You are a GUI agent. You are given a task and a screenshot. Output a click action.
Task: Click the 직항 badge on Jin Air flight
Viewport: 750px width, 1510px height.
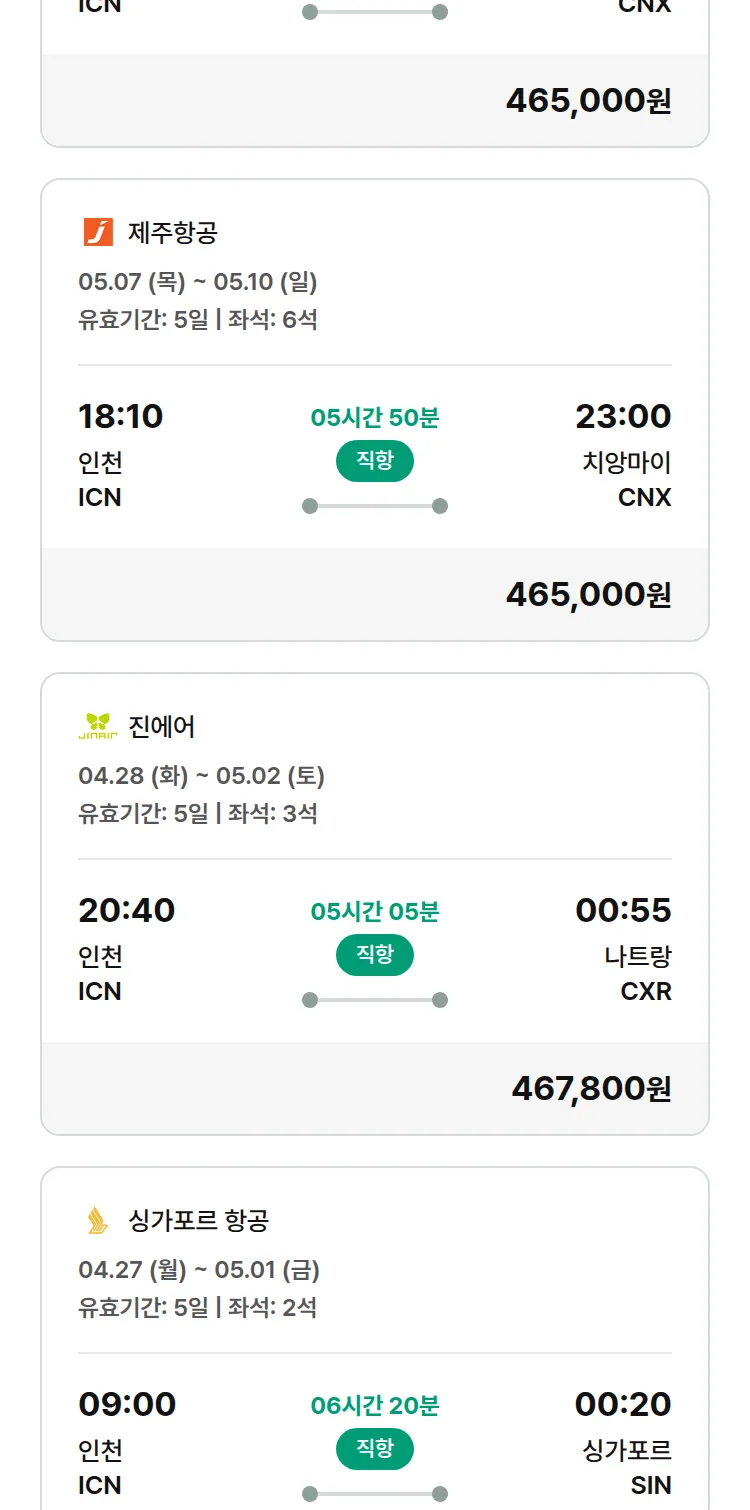click(374, 955)
